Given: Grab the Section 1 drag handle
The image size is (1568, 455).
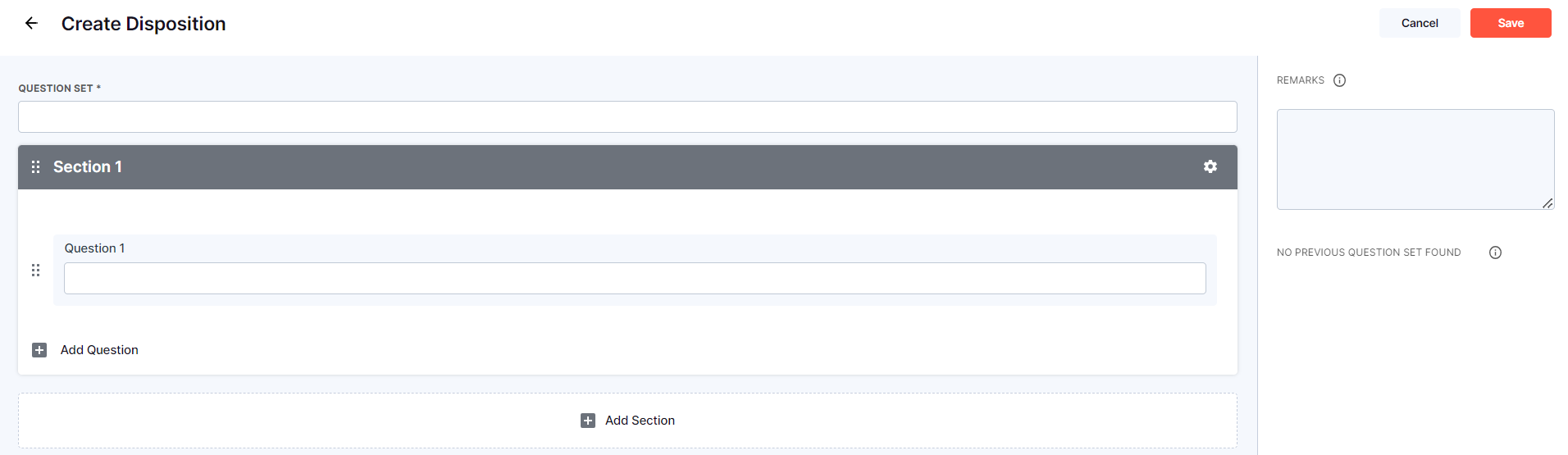Looking at the screenshot, I should [x=35, y=167].
